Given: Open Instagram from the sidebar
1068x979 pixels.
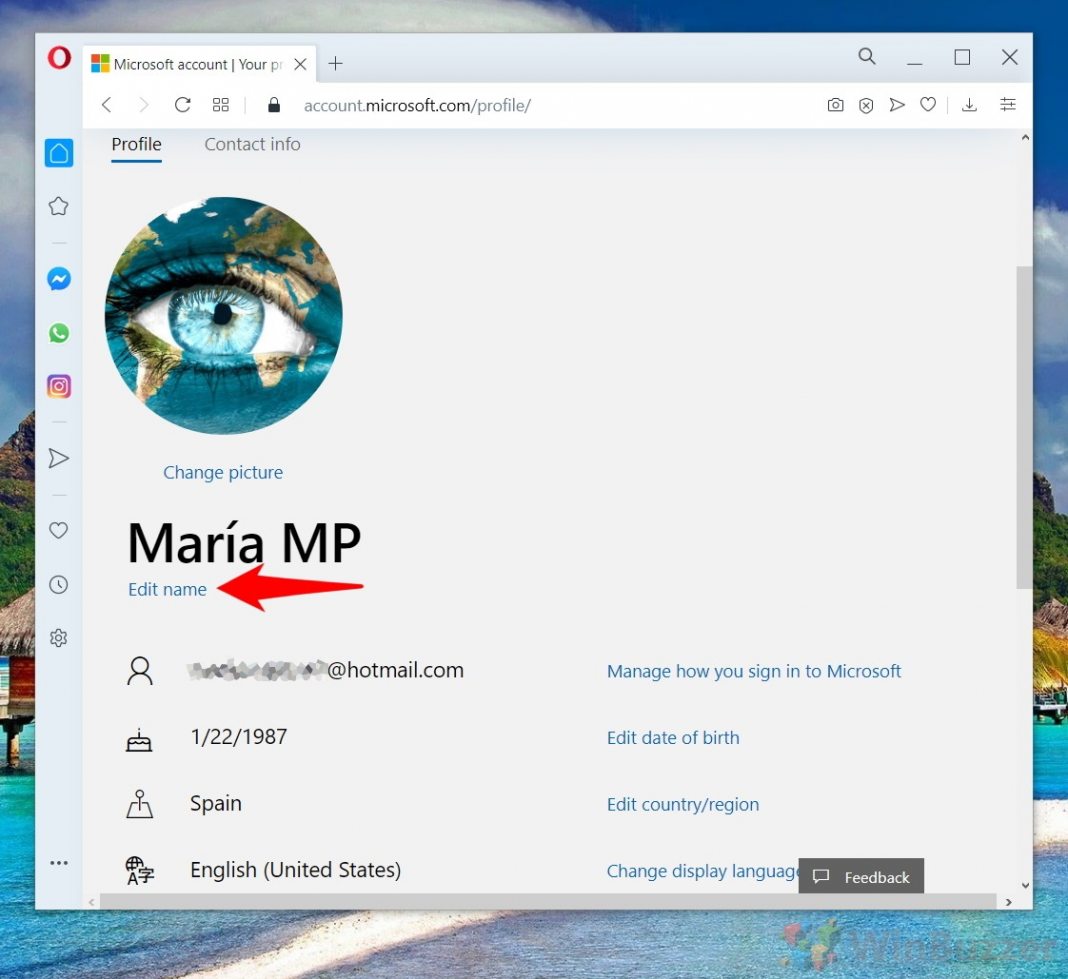Looking at the screenshot, I should pos(58,386).
